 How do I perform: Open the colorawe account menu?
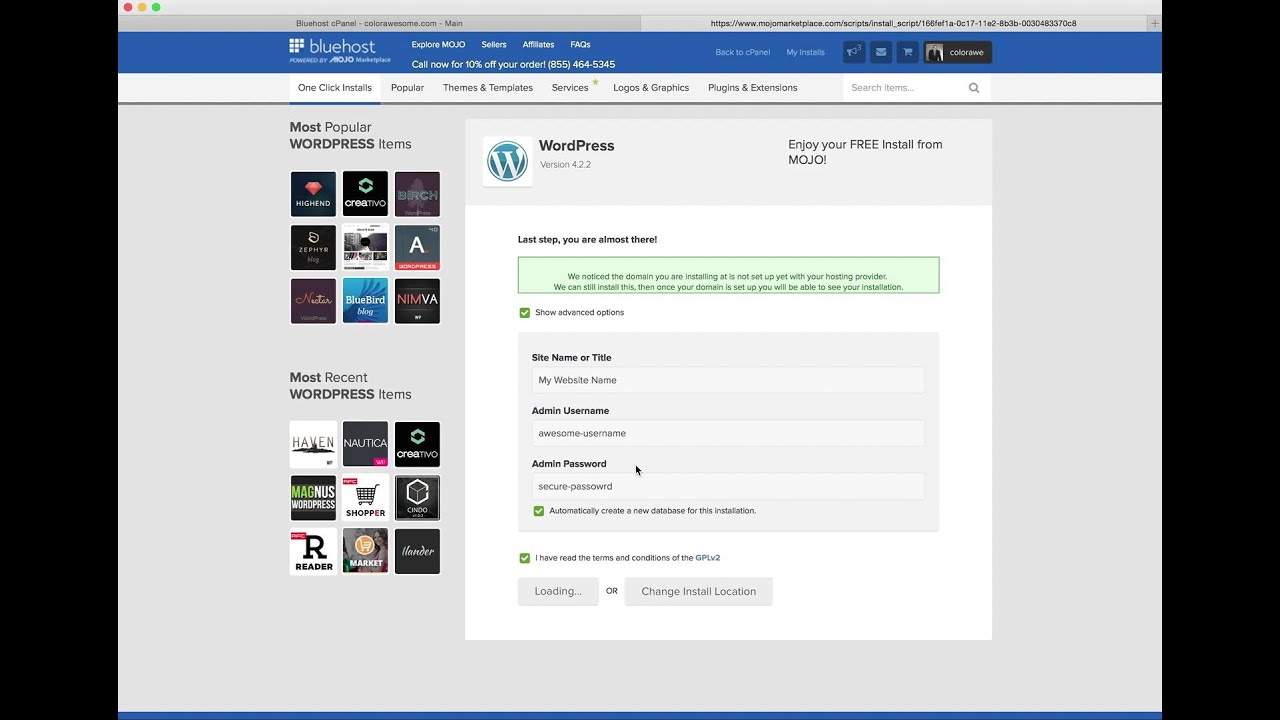(958, 52)
